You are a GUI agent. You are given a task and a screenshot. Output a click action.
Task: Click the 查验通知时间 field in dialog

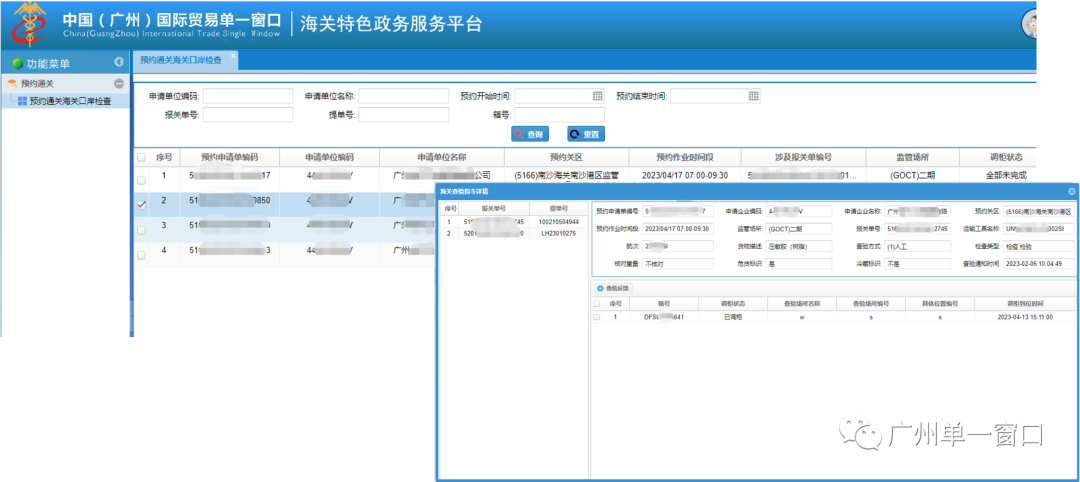click(1037, 264)
